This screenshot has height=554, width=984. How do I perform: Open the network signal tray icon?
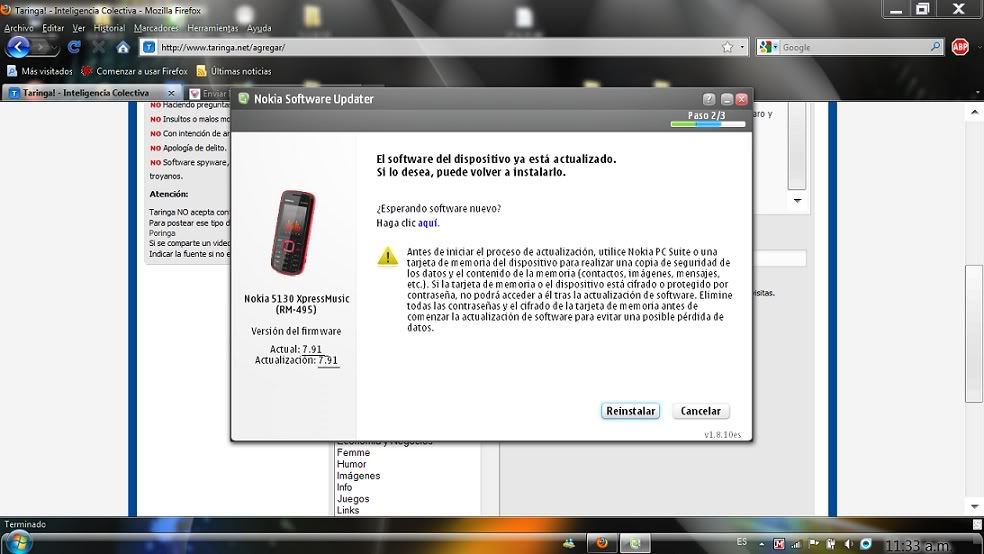coord(796,544)
